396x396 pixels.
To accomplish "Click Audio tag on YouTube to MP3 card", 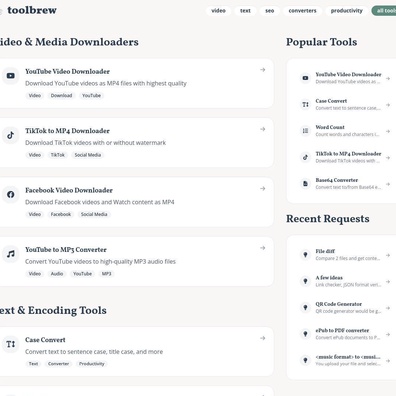I will (57, 273).
